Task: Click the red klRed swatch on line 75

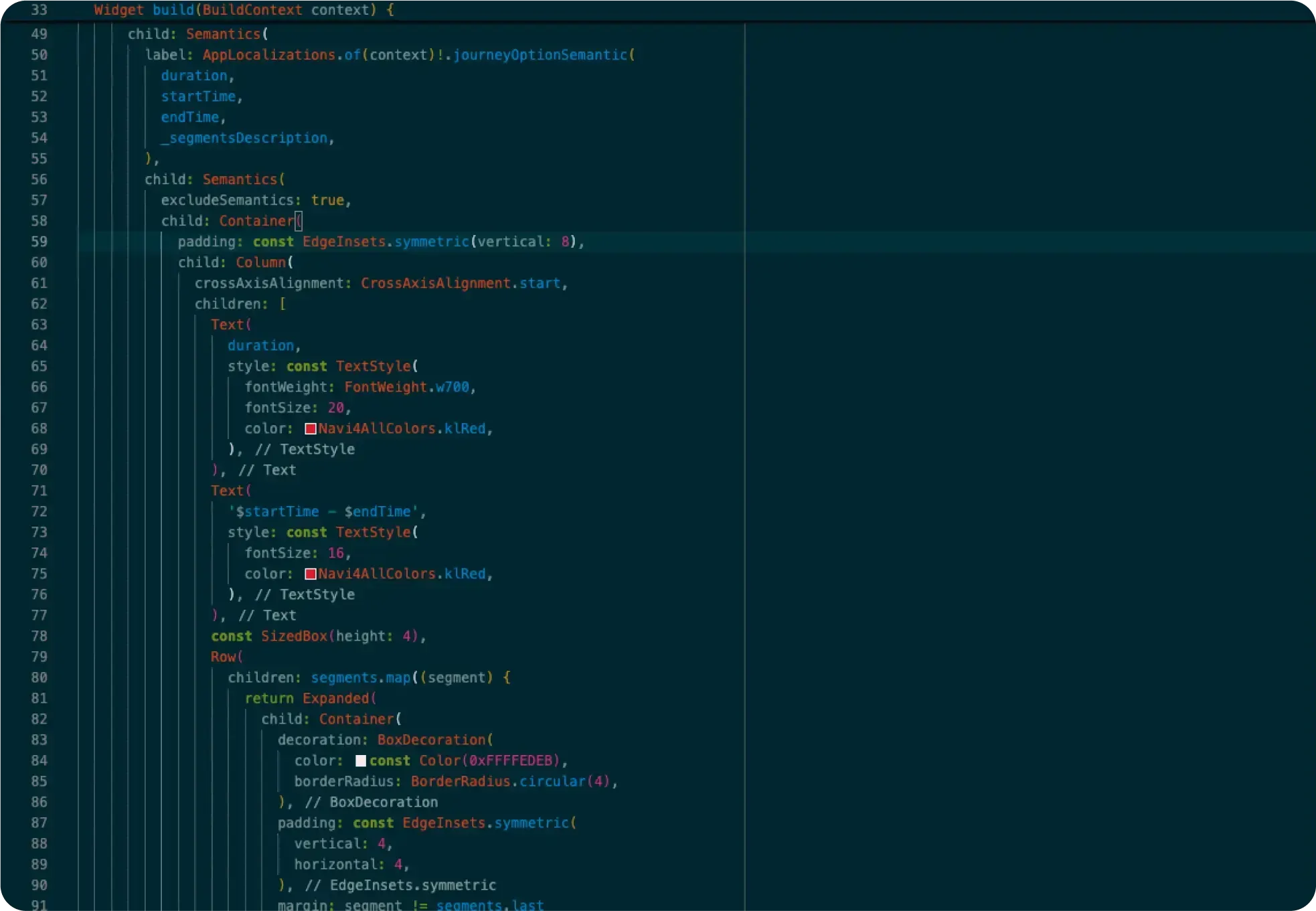Action: (x=311, y=574)
